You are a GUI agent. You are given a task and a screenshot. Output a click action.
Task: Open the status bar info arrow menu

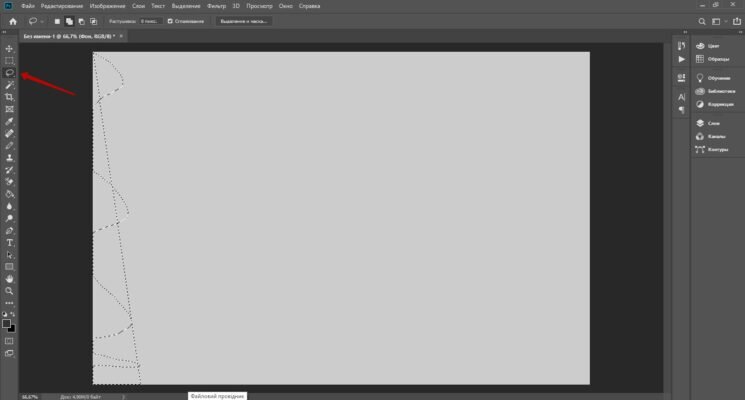coord(124,397)
